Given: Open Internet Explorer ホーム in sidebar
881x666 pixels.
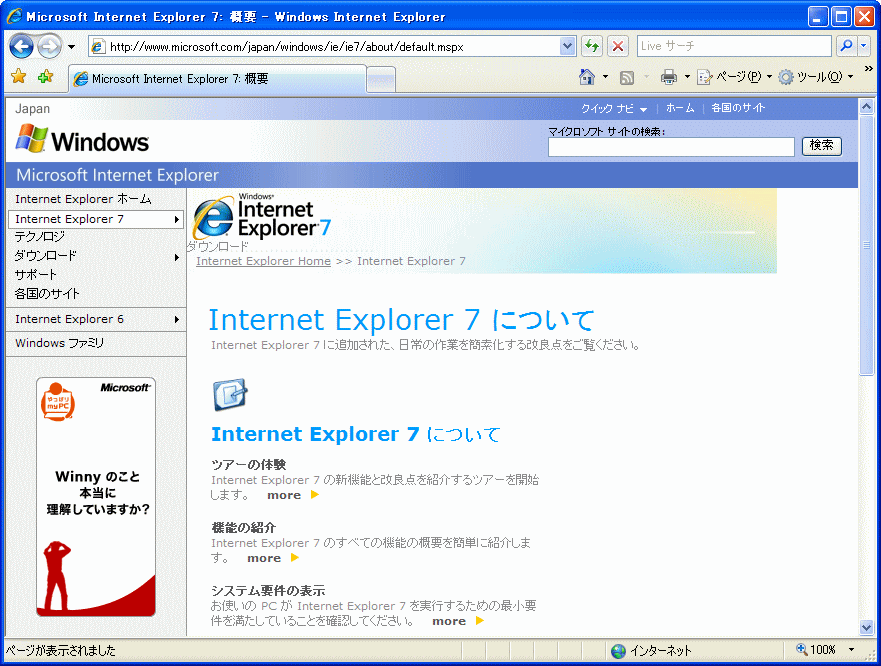Looking at the screenshot, I should (x=83, y=199).
